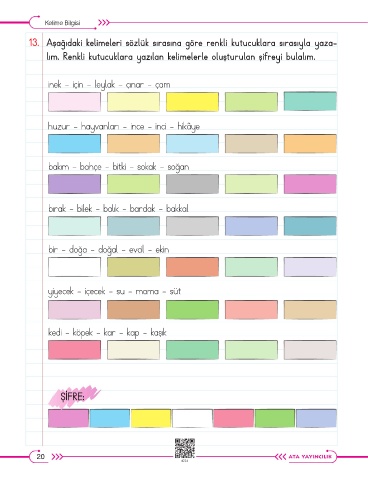Screen dimensions: 368x480
Task: Click the white box in ŞİFRE row
Action: 192,418
